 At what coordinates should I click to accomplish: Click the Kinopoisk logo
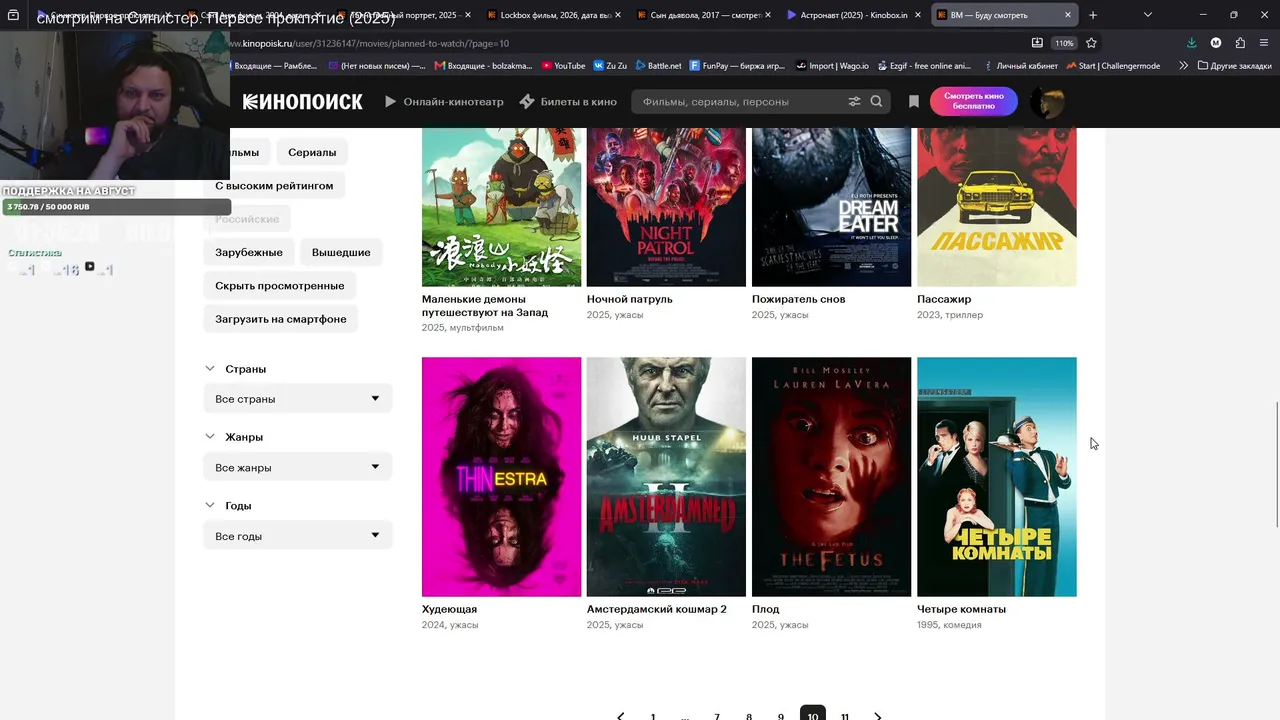(303, 102)
